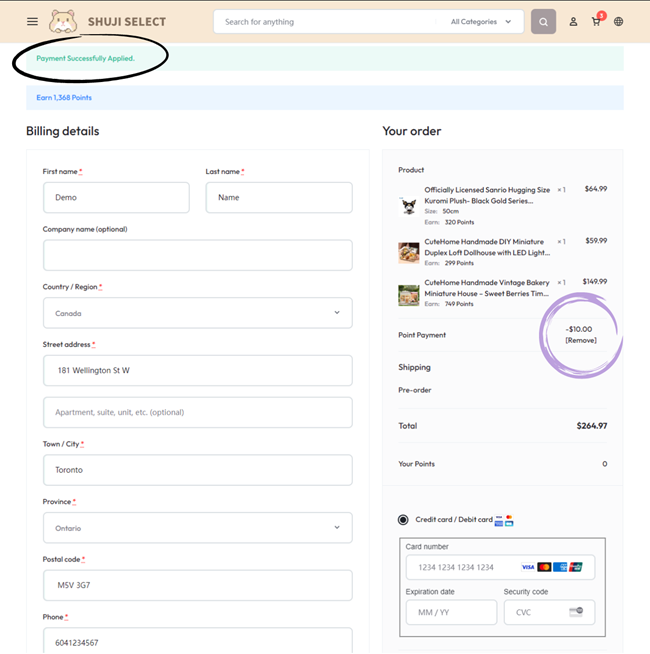Click the Phone number field
Image resolution: width=650 pixels, height=654 pixels.
[x=198, y=641]
